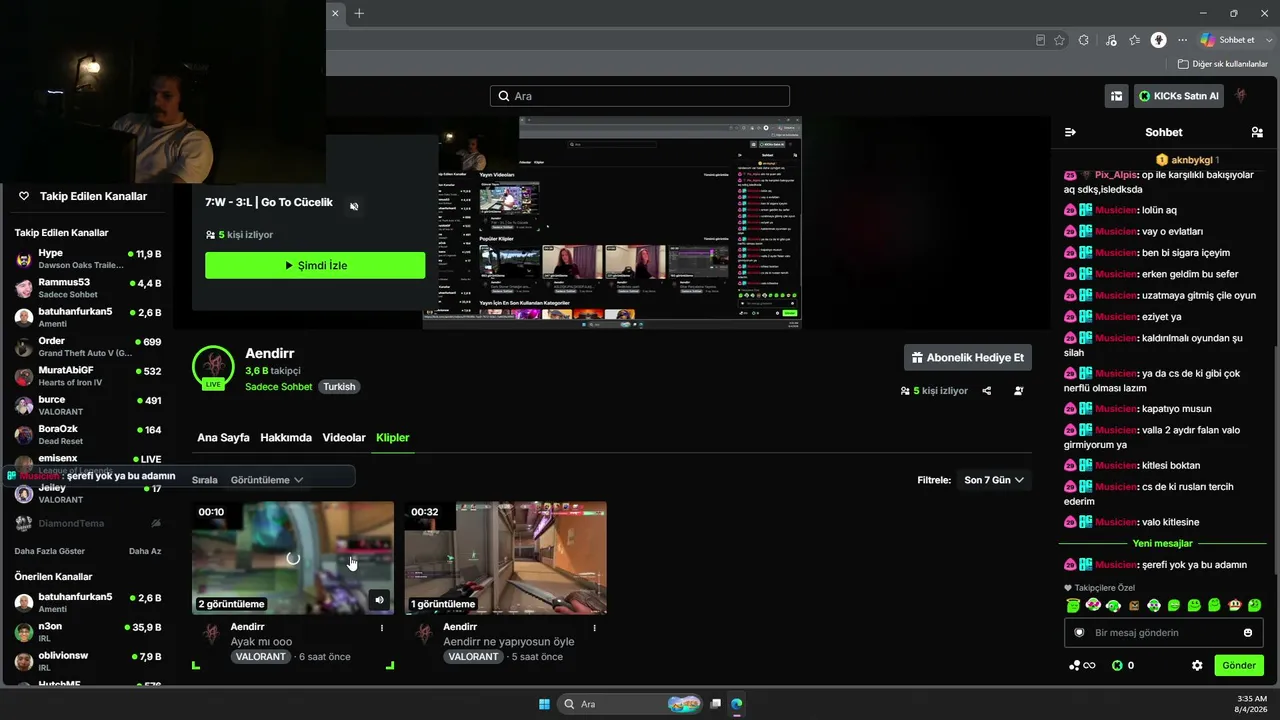This screenshot has width=1280, height=720.
Task: Click the Windows taskbar search box
Action: pyautogui.click(x=630, y=704)
